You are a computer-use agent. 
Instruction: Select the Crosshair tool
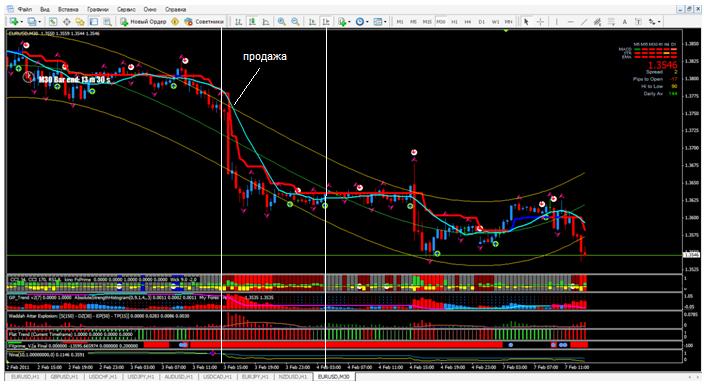click(x=540, y=22)
